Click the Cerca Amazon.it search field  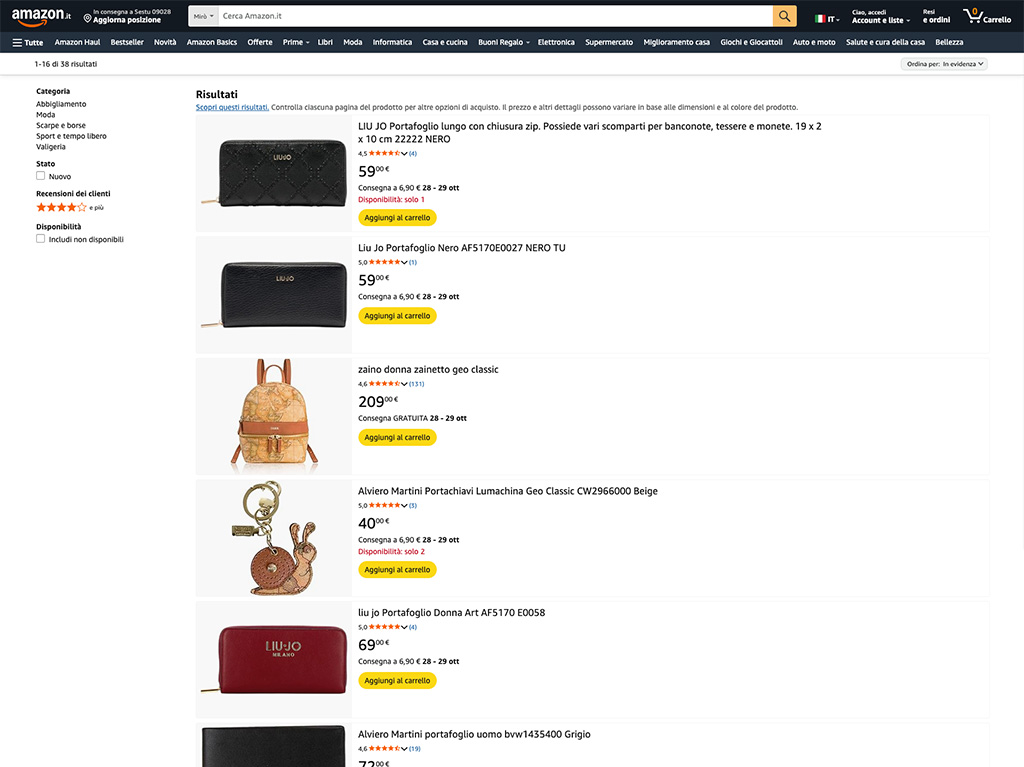495,16
